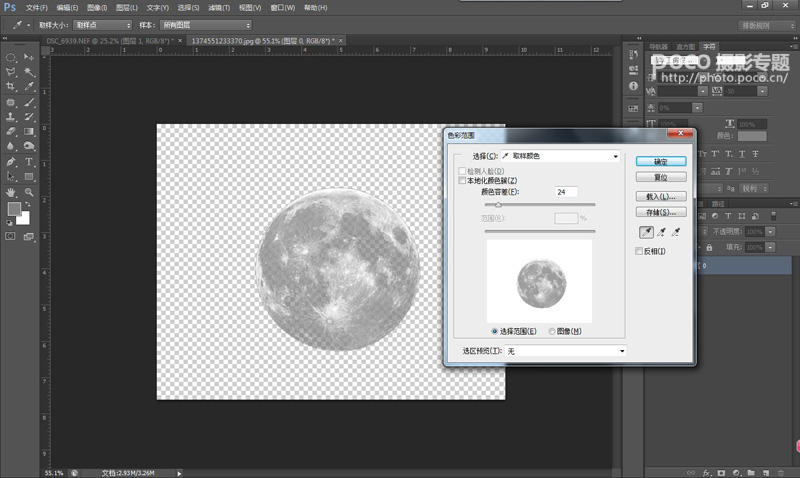The height and width of the screenshot is (478, 800).
Task: Select the Clone Stamp tool
Action: click(11, 117)
